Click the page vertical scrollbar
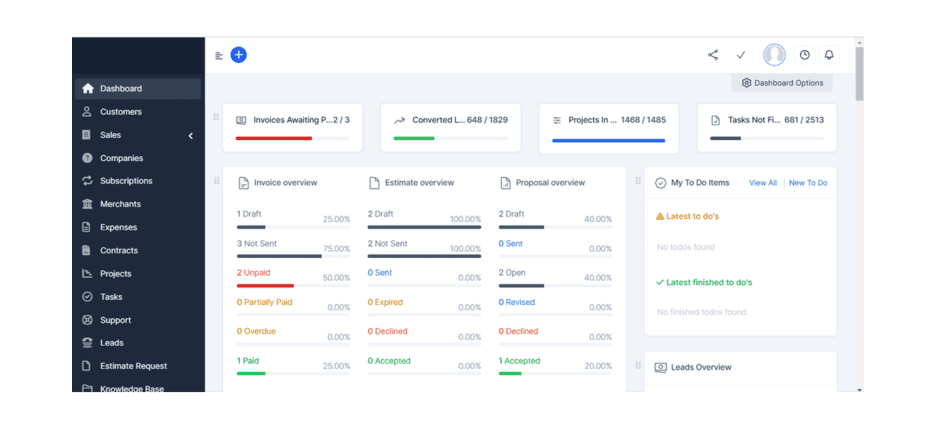Image resolution: width=937 pixels, height=429 pixels. click(x=859, y=75)
